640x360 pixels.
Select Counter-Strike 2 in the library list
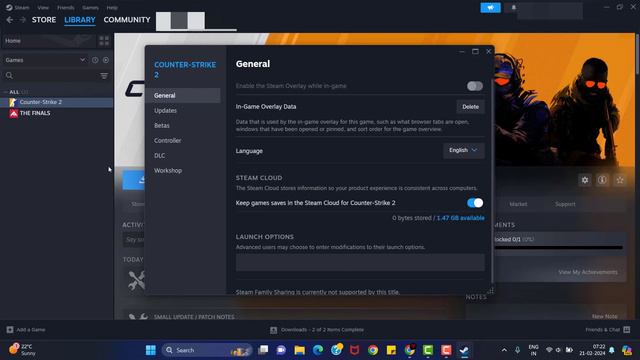(x=56, y=102)
